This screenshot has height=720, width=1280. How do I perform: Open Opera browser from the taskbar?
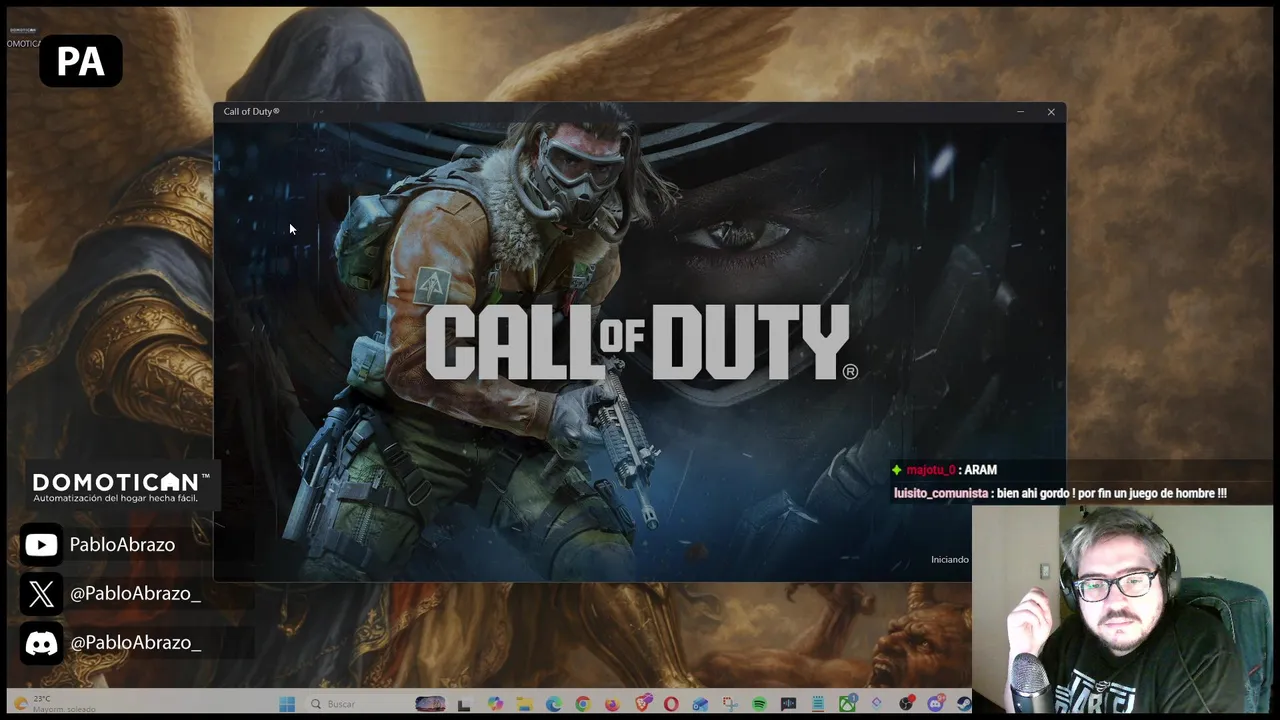coord(671,704)
